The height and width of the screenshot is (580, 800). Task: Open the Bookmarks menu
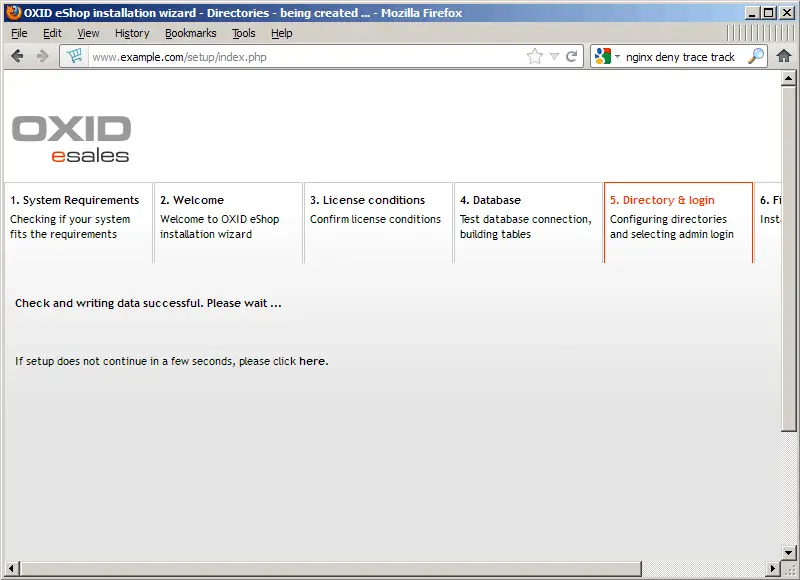click(190, 33)
